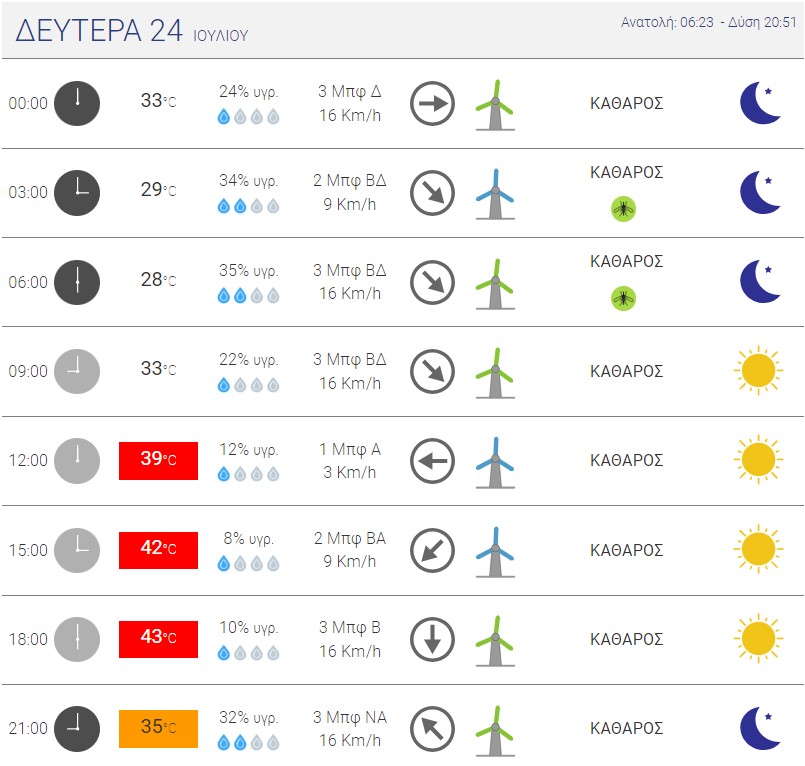
Task: Click the wind direction arrow at 00:00
Action: 433,103
